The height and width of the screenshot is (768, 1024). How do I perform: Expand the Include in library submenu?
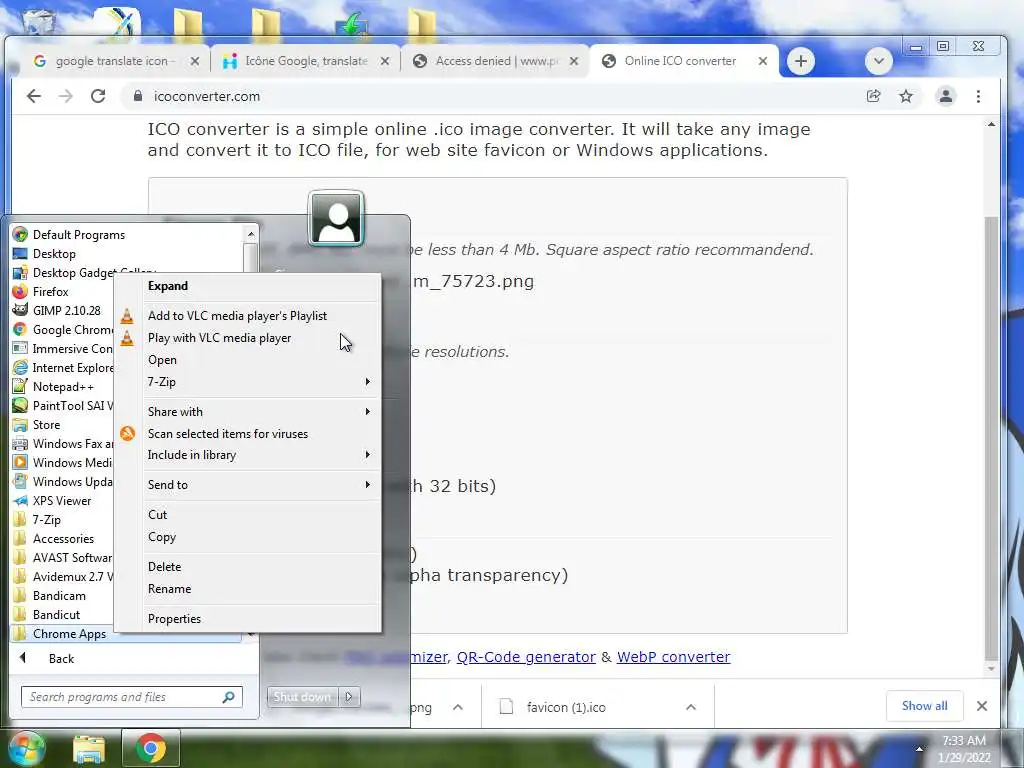point(248,455)
